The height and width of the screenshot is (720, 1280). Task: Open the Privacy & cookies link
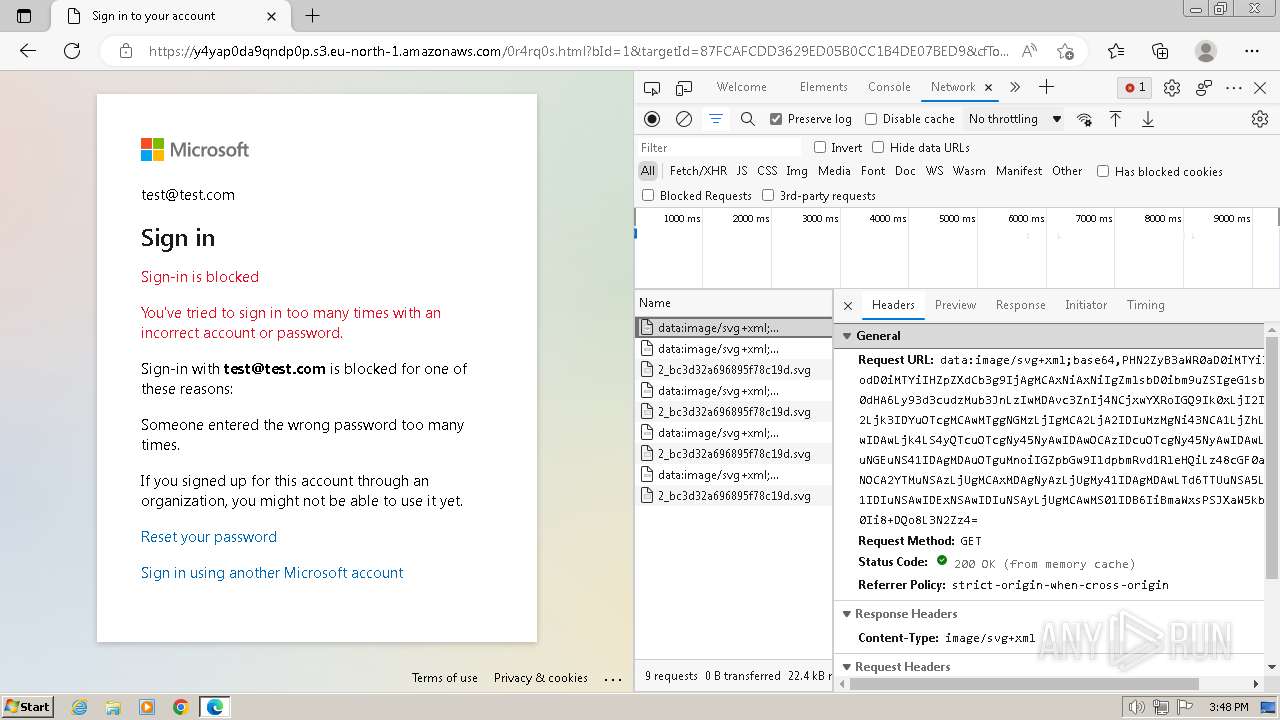pyautogui.click(x=541, y=678)
